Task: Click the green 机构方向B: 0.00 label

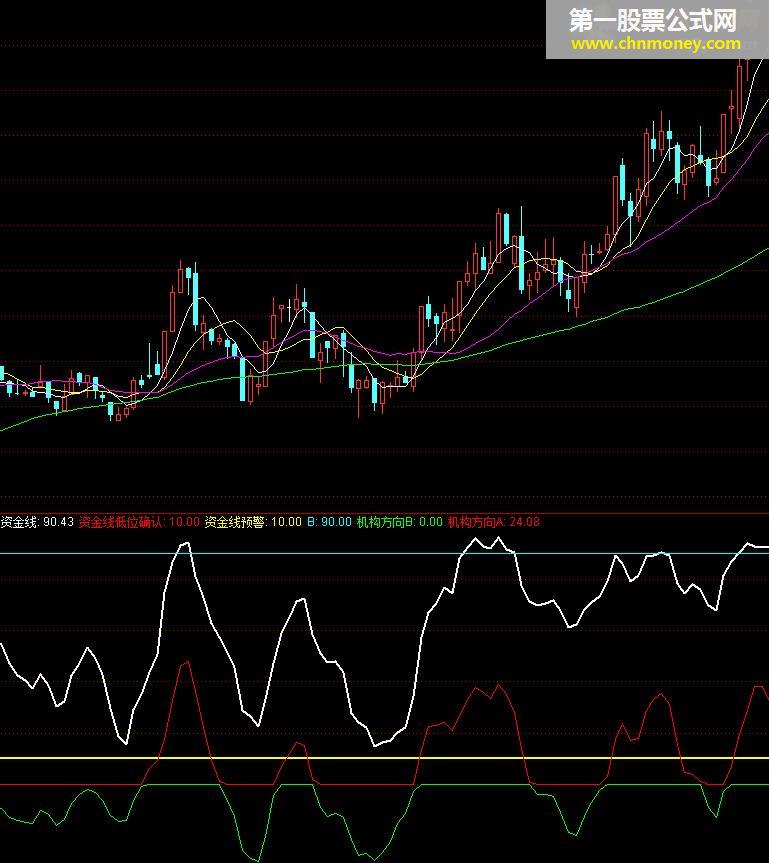Action: pos(400,522)
